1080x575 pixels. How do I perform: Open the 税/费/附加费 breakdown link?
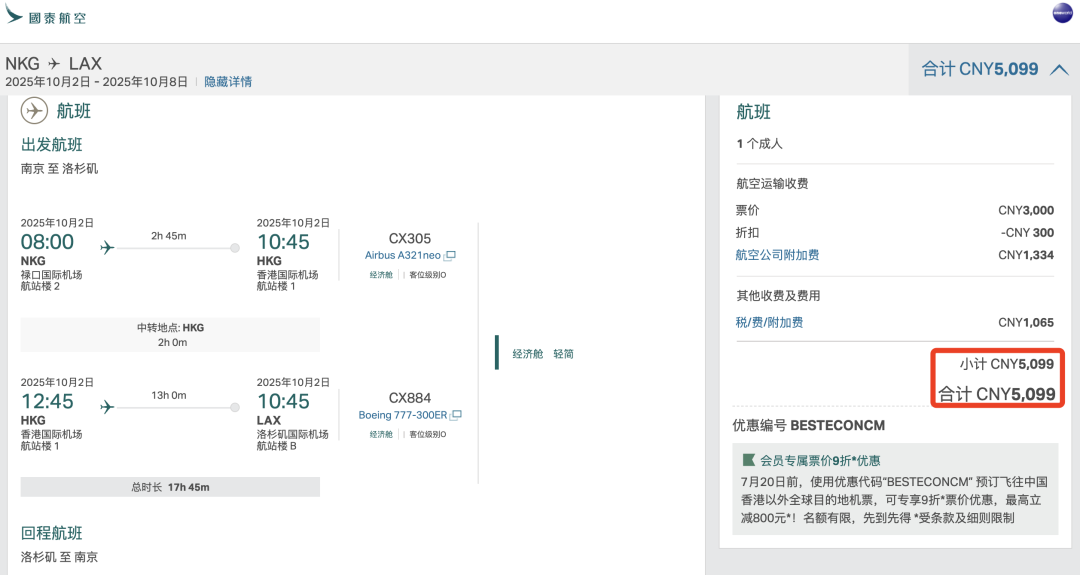[x=769, y=322]
